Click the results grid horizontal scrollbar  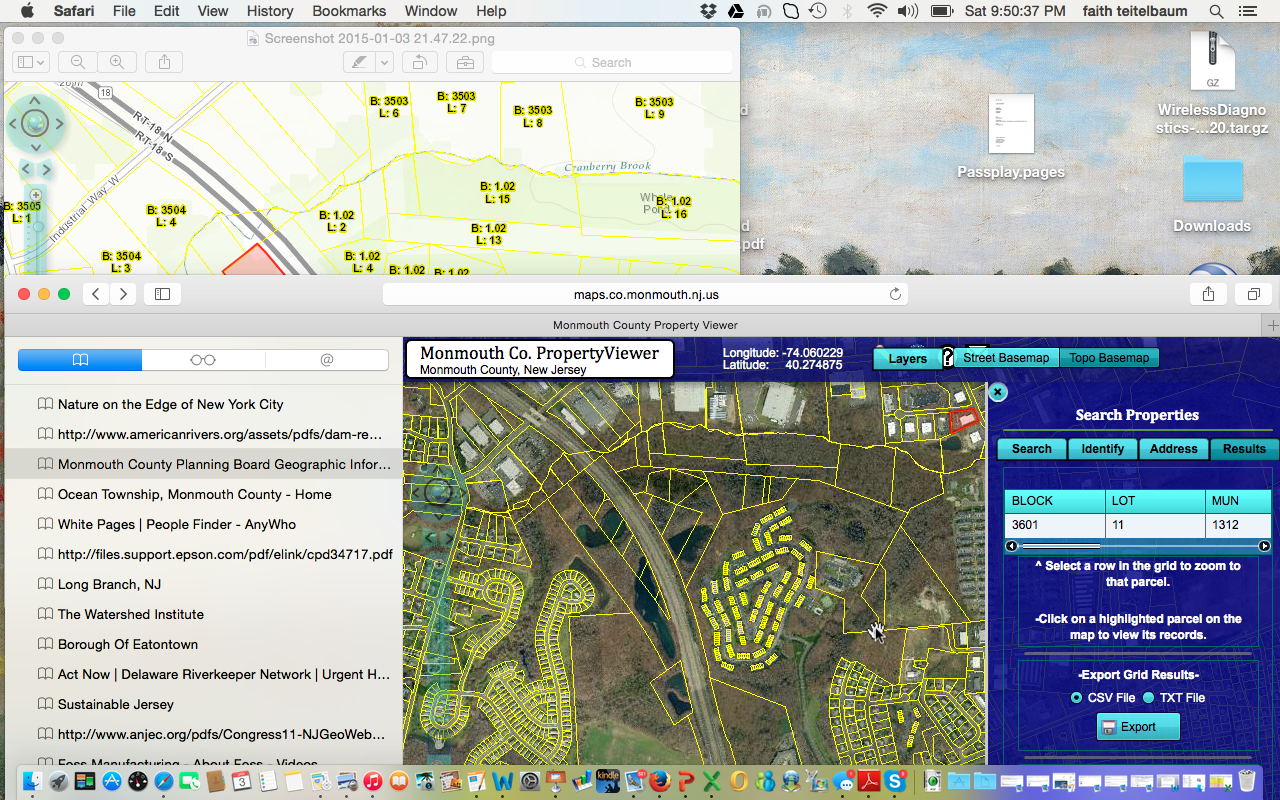point(1060,546)
